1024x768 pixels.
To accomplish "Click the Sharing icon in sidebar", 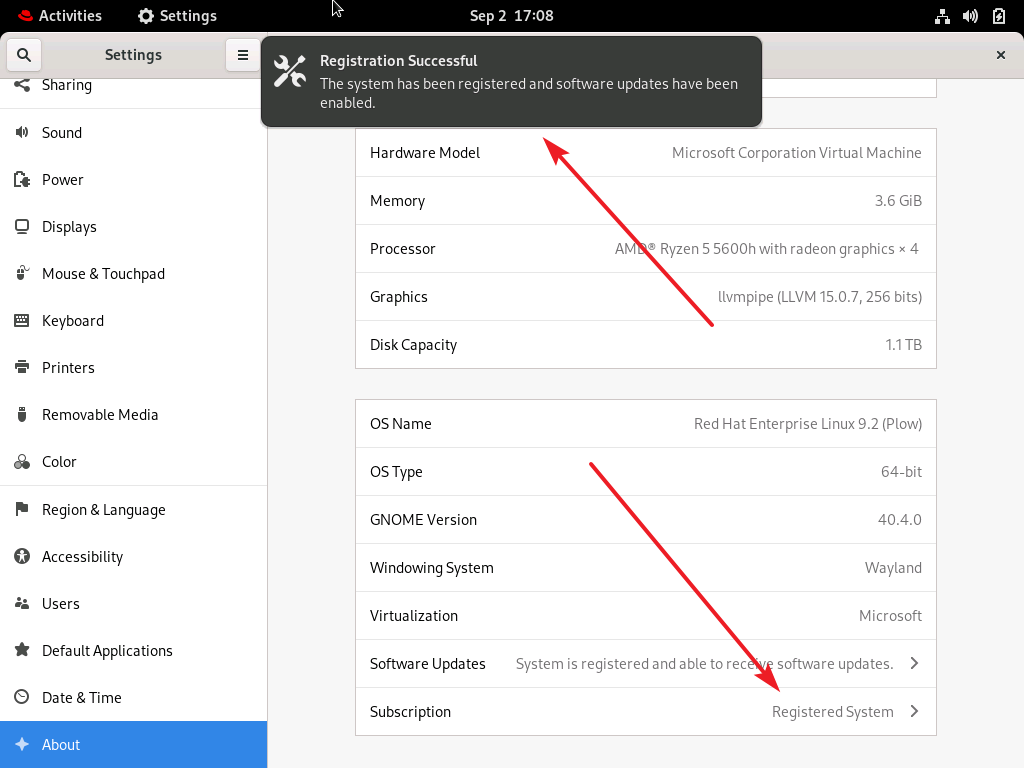I will [22, 85].
